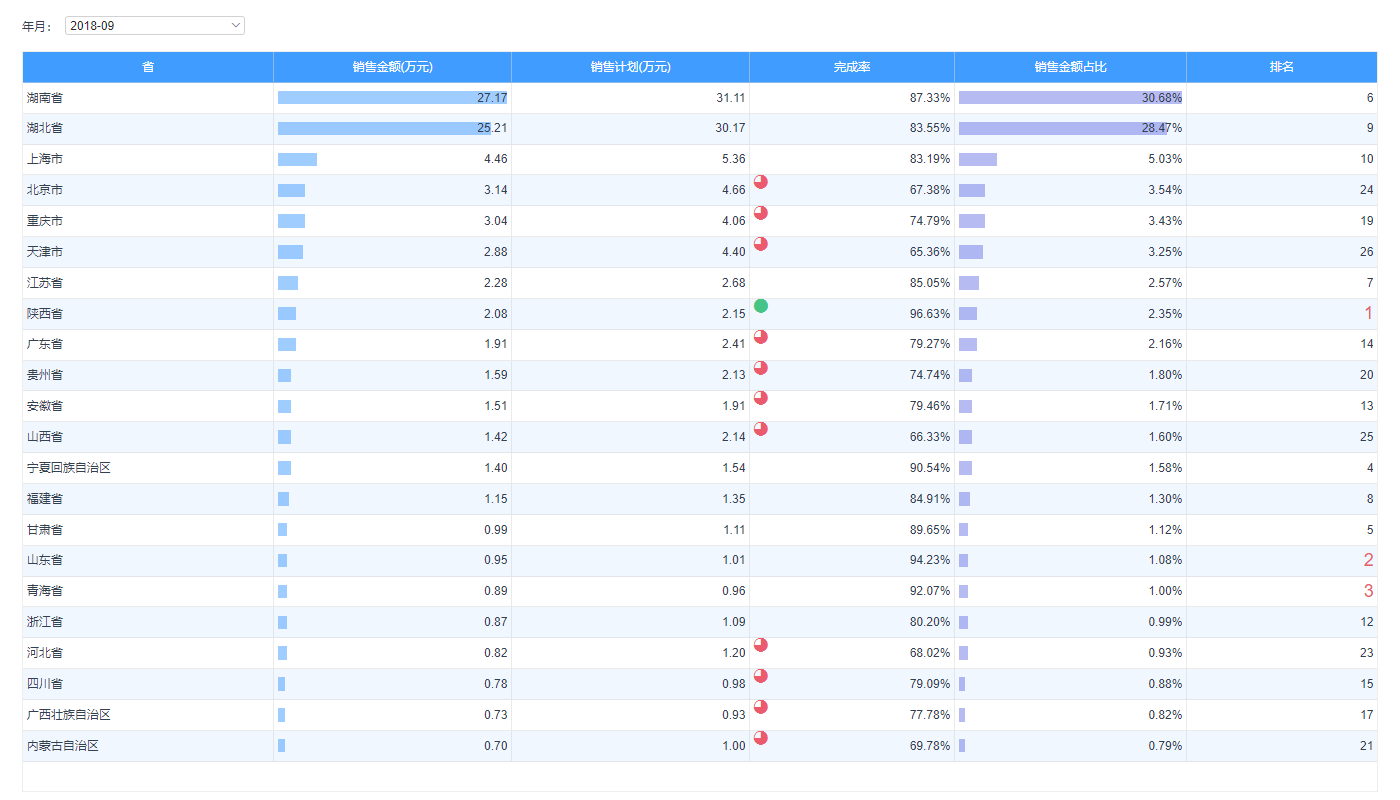The height and width of the screenshot is (800, 1400).
Task: Click the green status icon for 陕西省
Action: click(761, 306)
